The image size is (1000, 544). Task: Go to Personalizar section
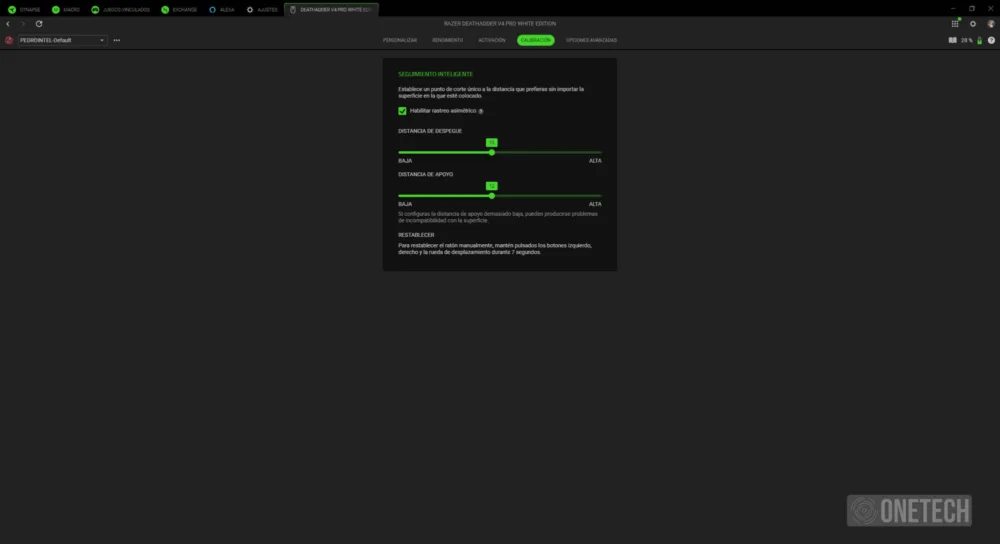(x=400, y=40)
